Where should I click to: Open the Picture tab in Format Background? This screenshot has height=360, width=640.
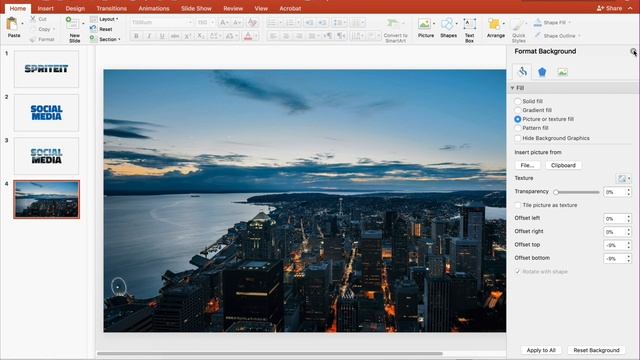[562, 72]
